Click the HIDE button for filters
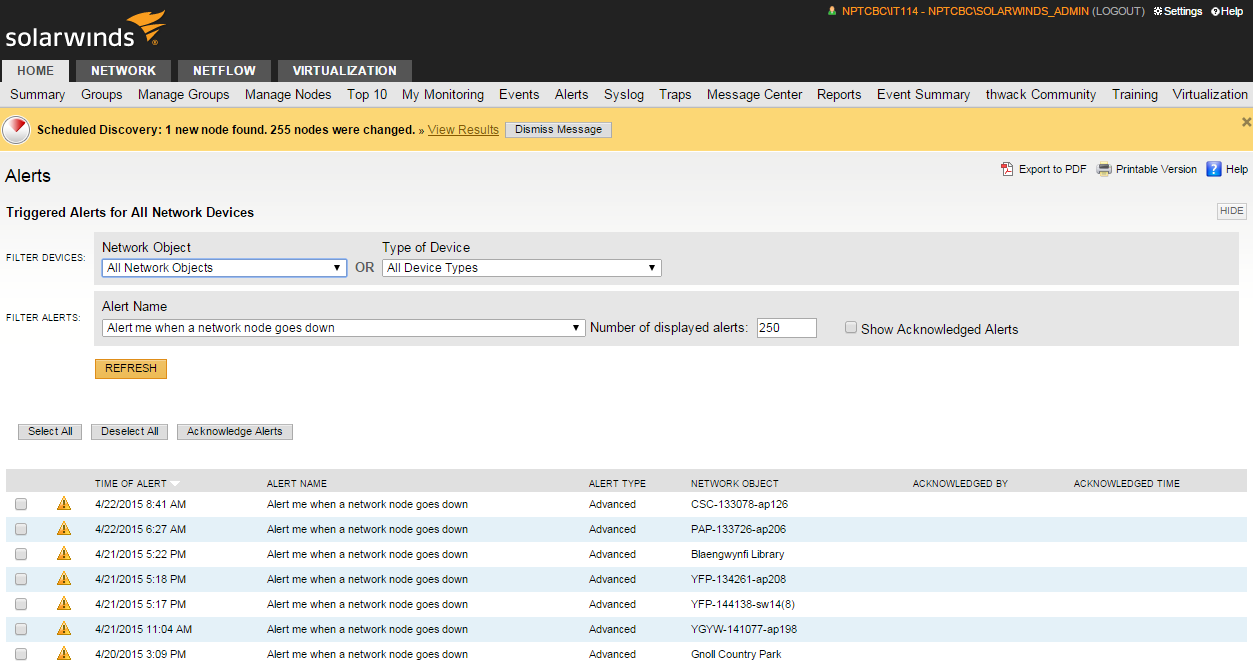The width and height of the screenshot is (1253, 661). [1232, 211]
